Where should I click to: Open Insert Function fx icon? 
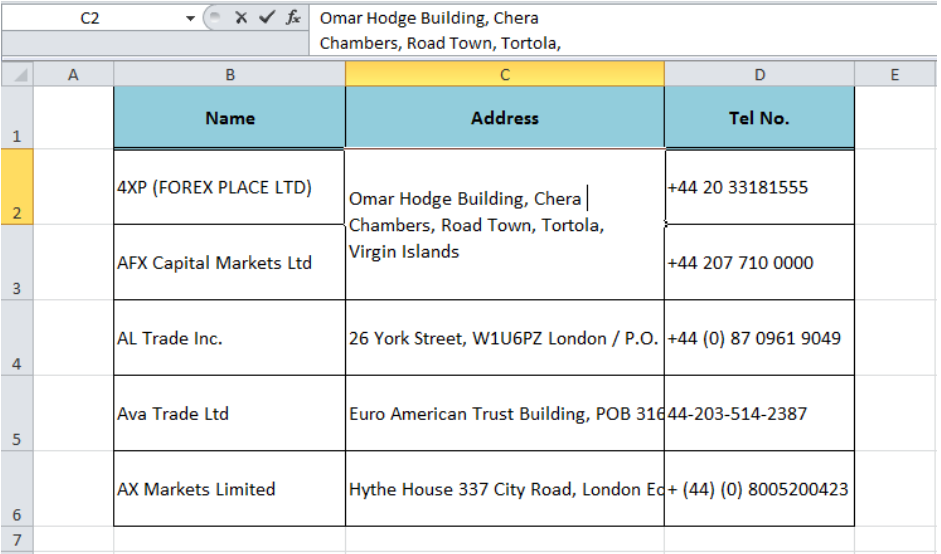293,17
